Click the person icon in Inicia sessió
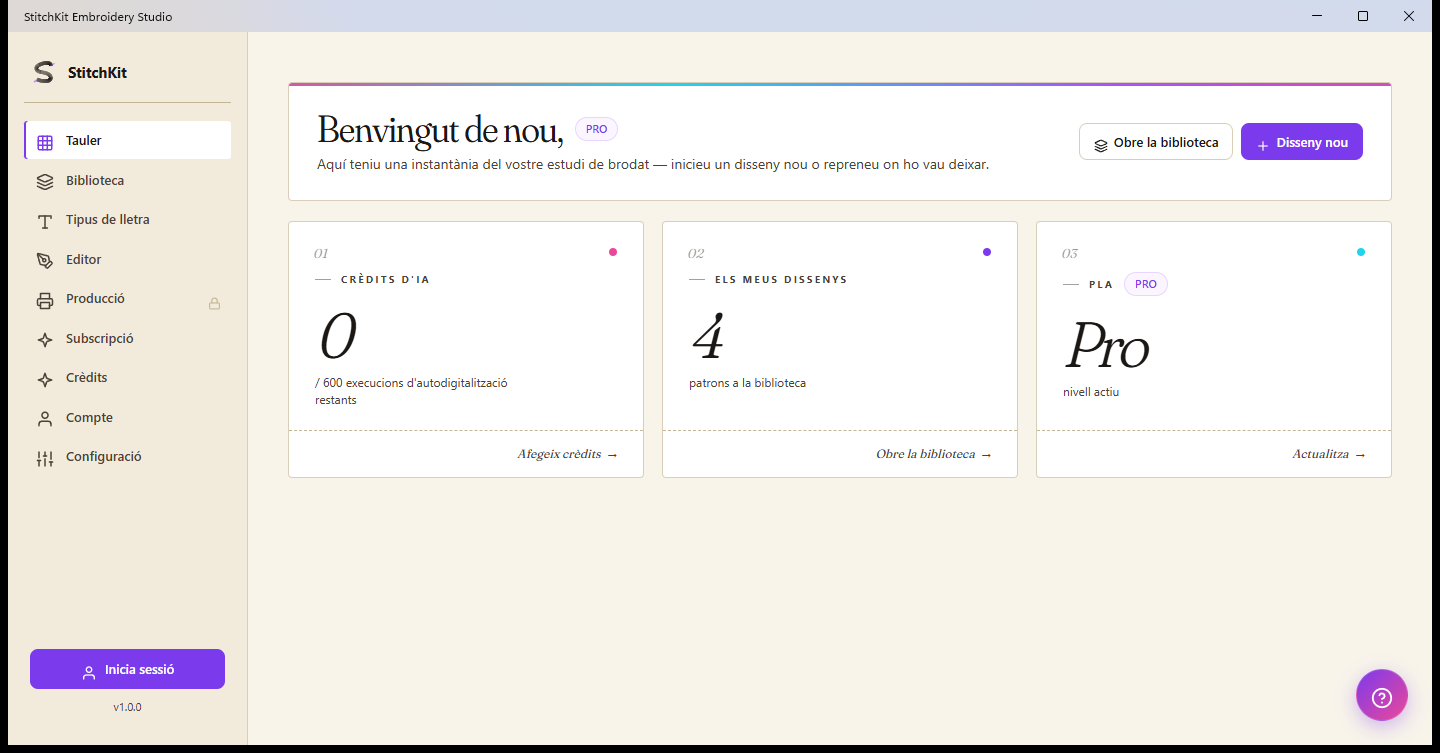 tap(89, 672)
